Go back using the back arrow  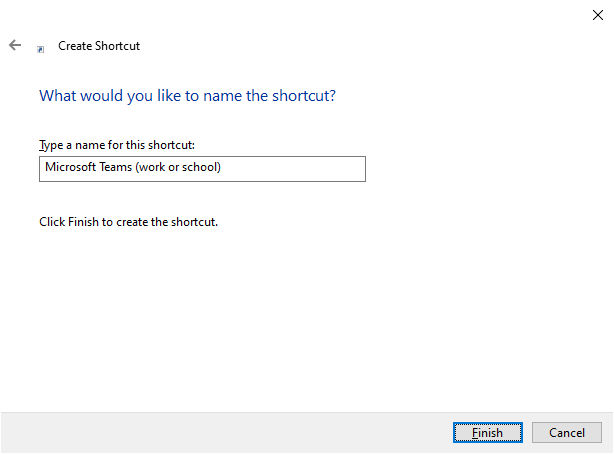tap(15, 45)
